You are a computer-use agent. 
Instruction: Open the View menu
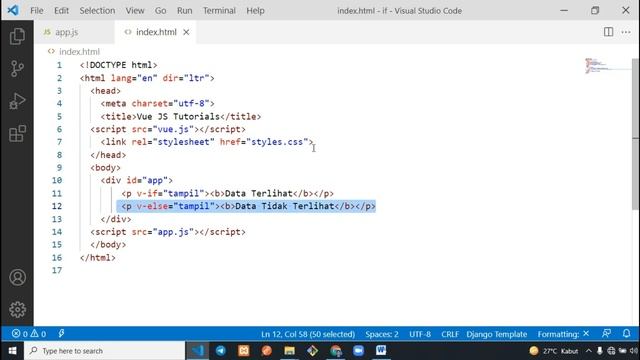(x=135, y=11)
